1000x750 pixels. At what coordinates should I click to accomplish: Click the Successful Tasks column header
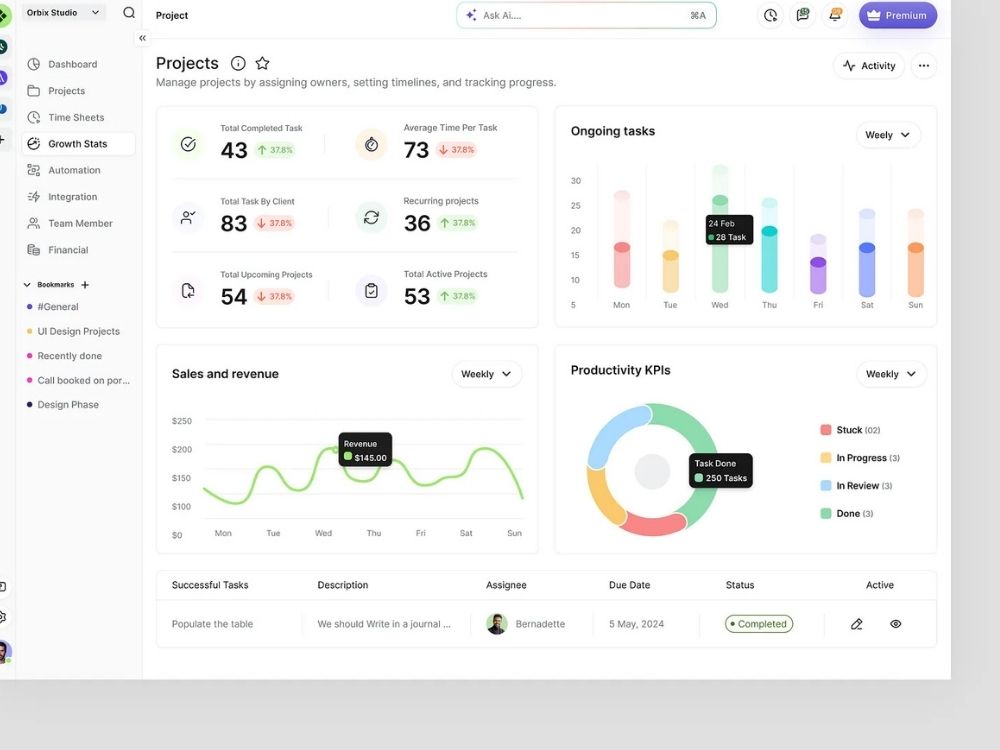coord(210,585)
